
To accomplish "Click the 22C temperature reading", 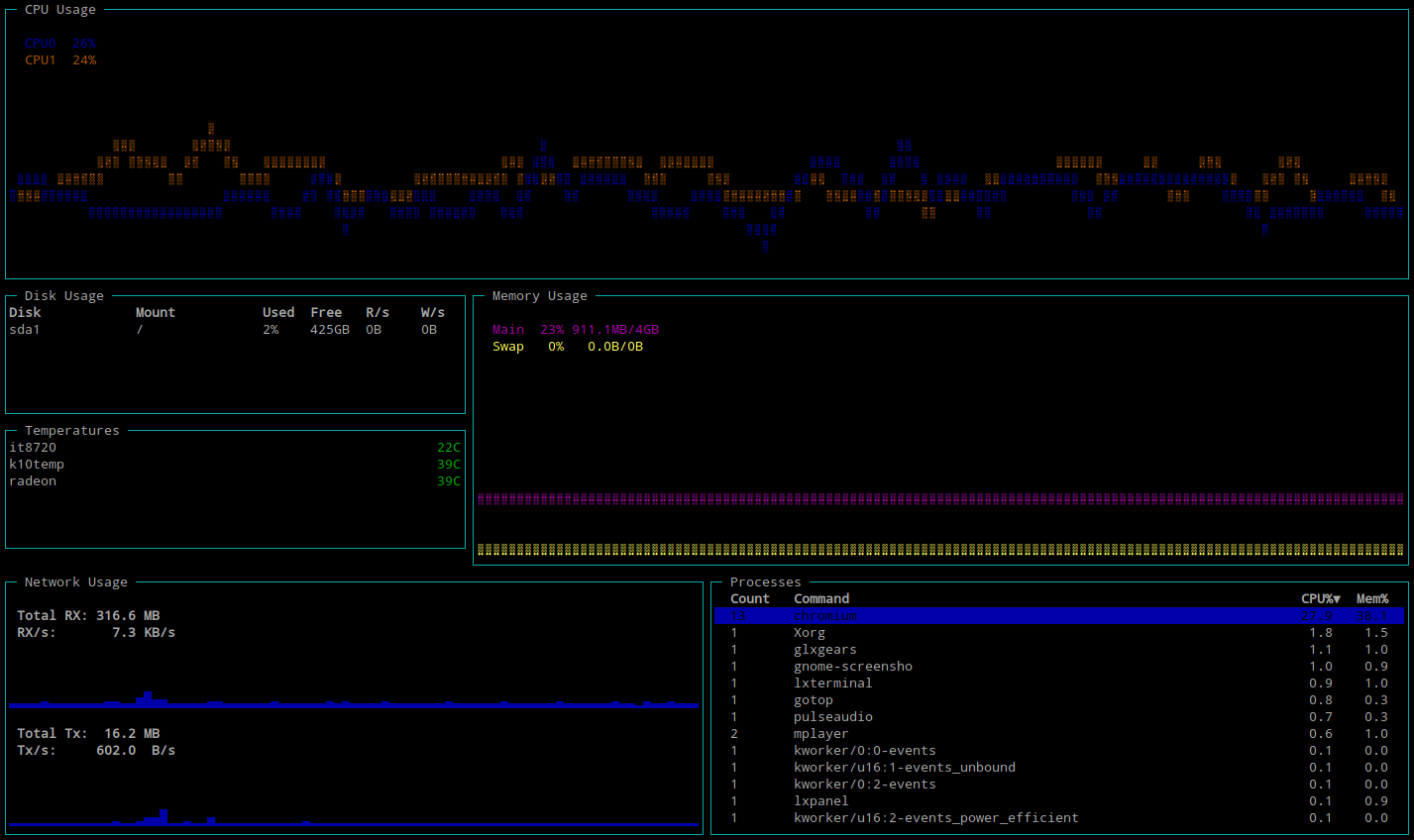I will [x=449, y=448].
